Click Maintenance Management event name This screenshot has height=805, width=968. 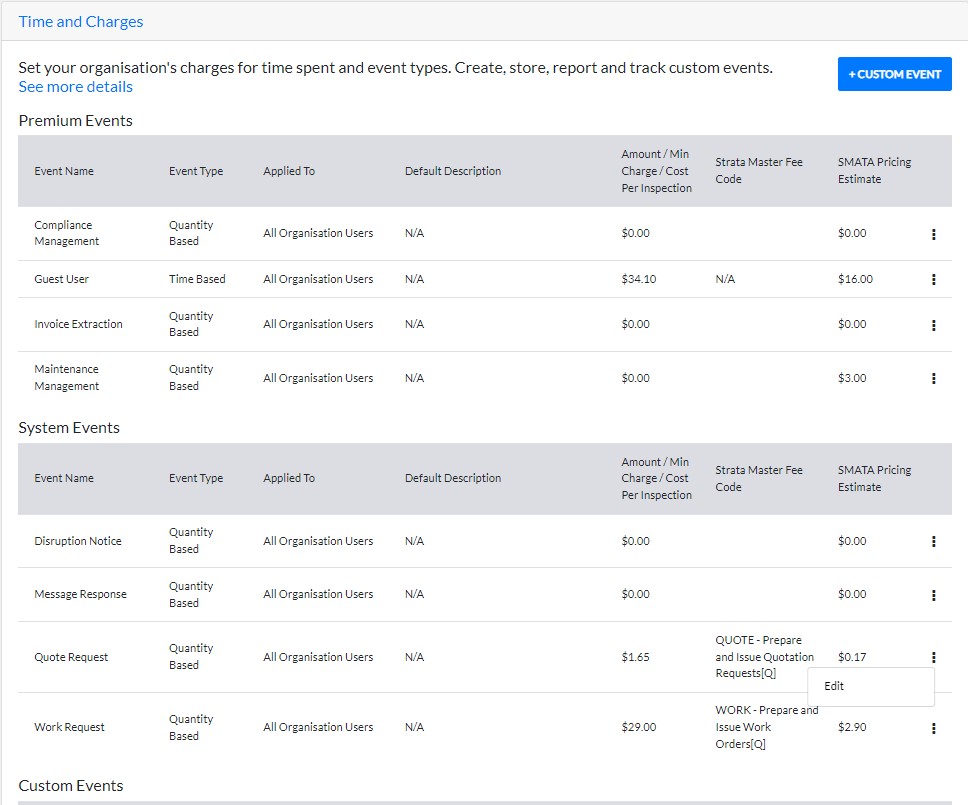[x=67, y=377]
